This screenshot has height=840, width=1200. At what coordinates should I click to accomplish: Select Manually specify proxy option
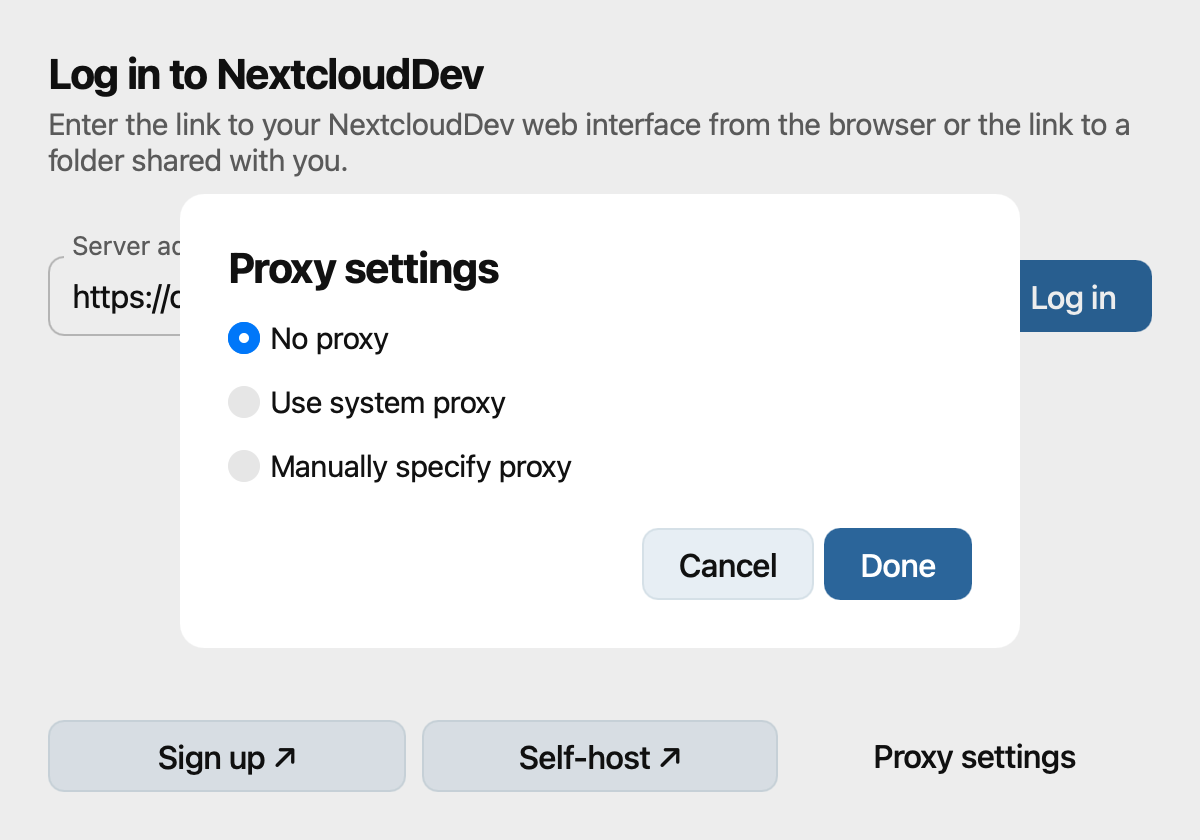[x=244, y=466]
